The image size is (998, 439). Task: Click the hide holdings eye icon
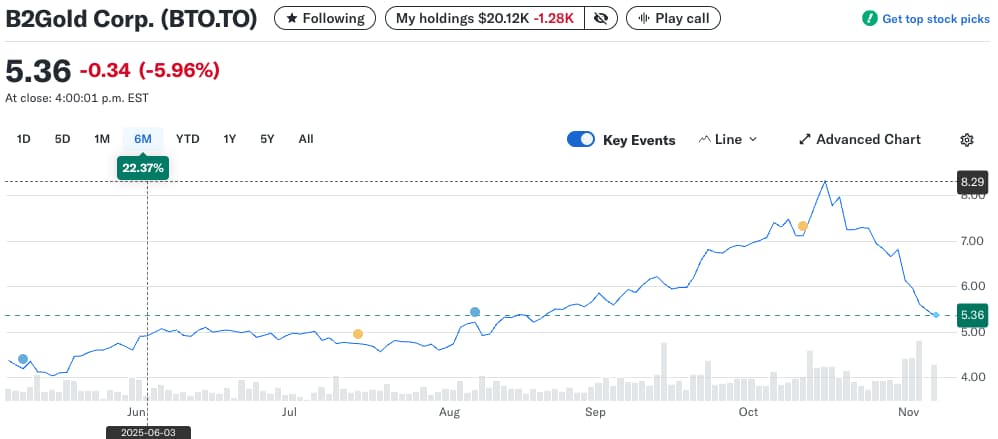pos(600,18)
